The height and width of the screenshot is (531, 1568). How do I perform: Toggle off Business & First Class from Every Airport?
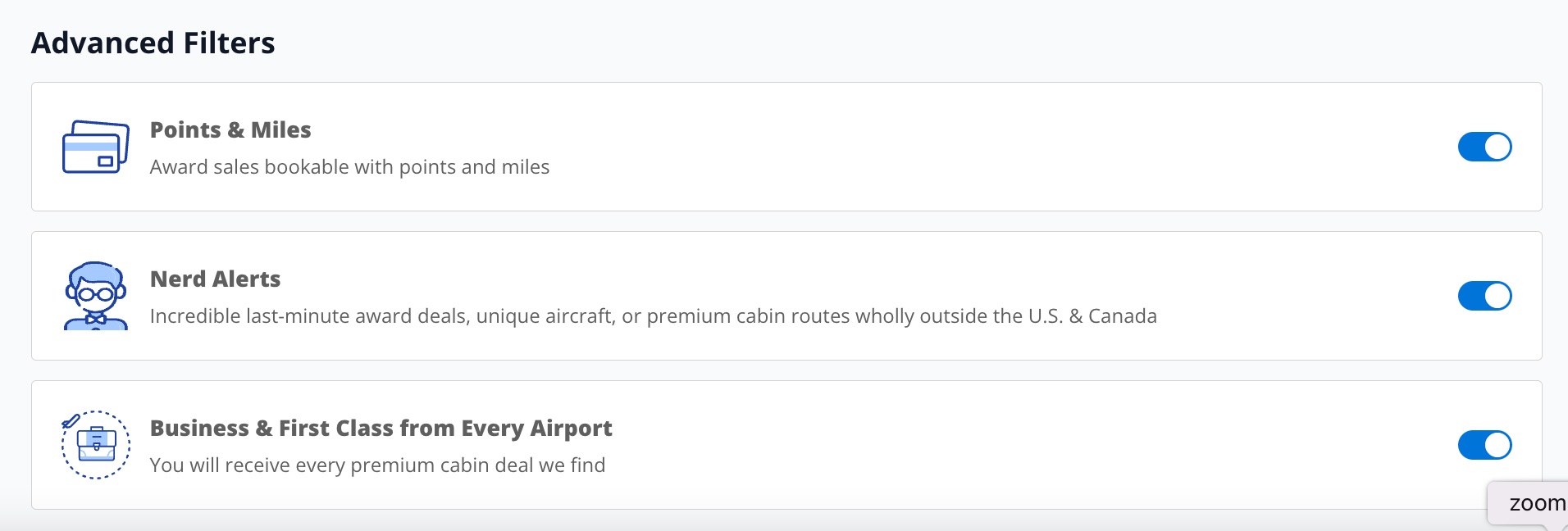click(x=1485, y=445)
